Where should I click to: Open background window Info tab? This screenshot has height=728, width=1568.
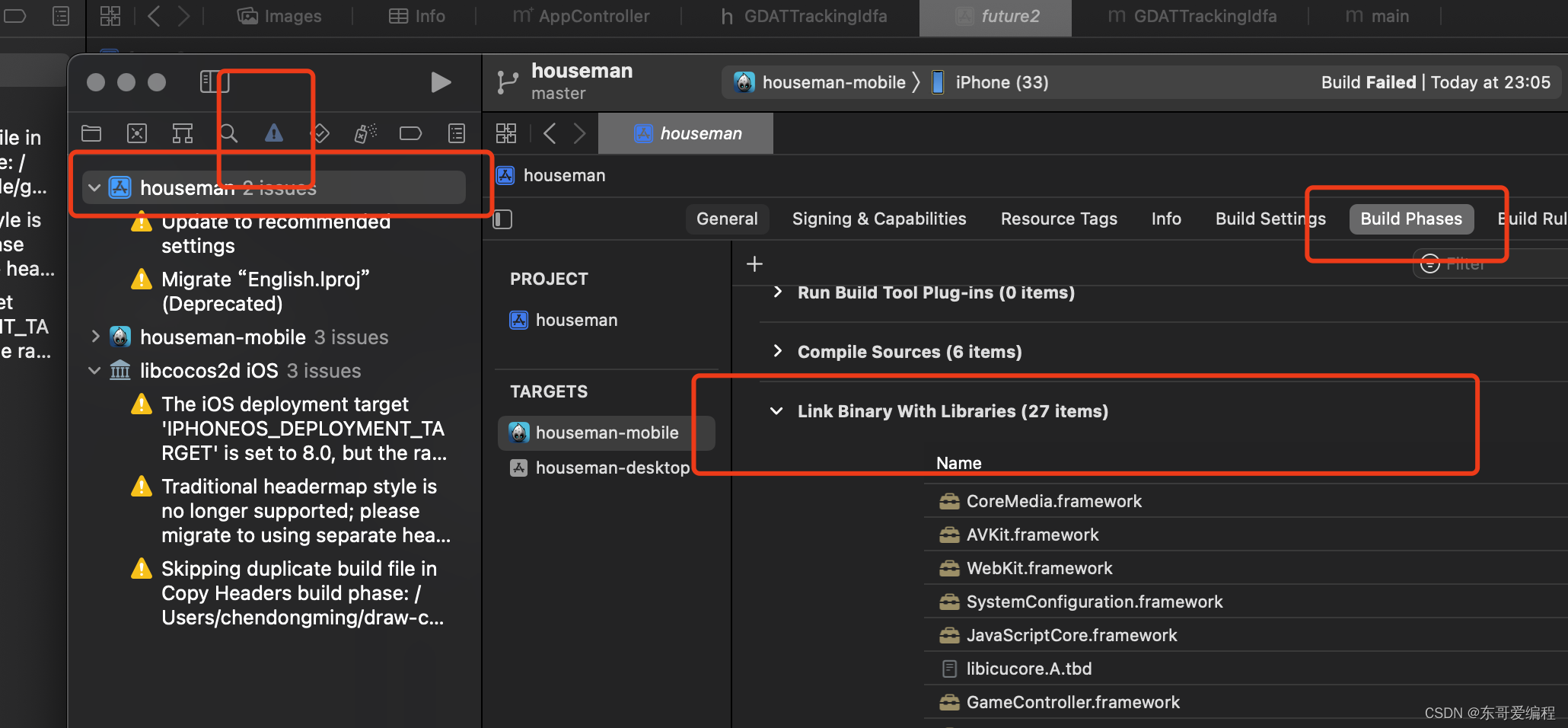417,16
